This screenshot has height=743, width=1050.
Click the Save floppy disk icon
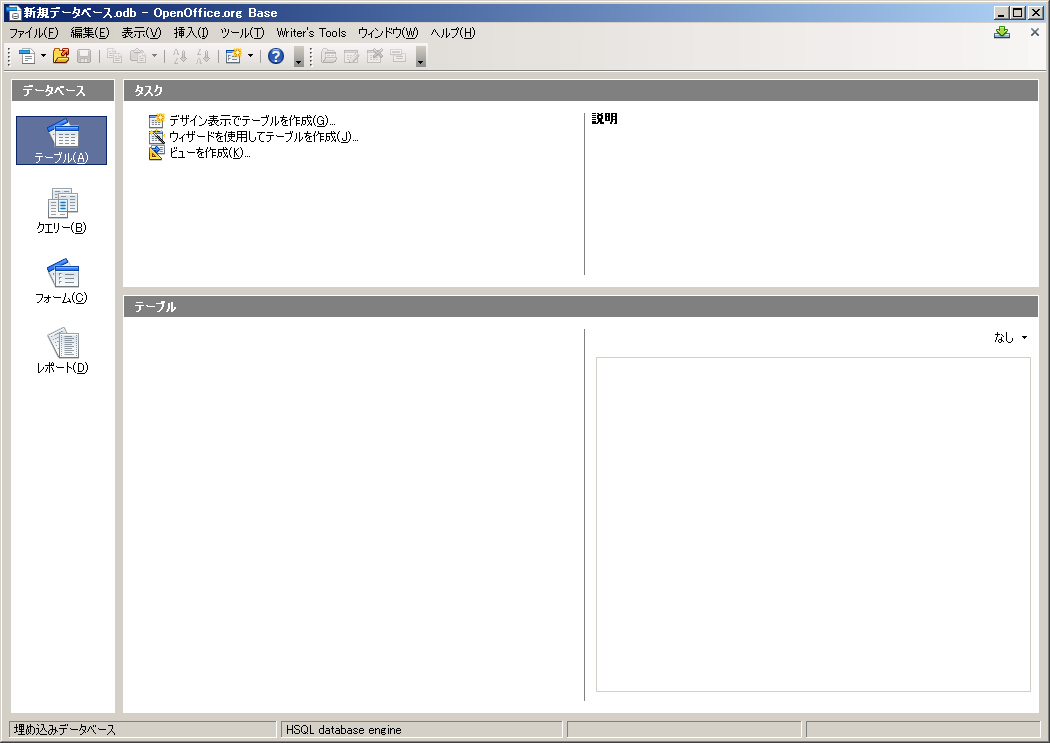click(x=84, y=56)
